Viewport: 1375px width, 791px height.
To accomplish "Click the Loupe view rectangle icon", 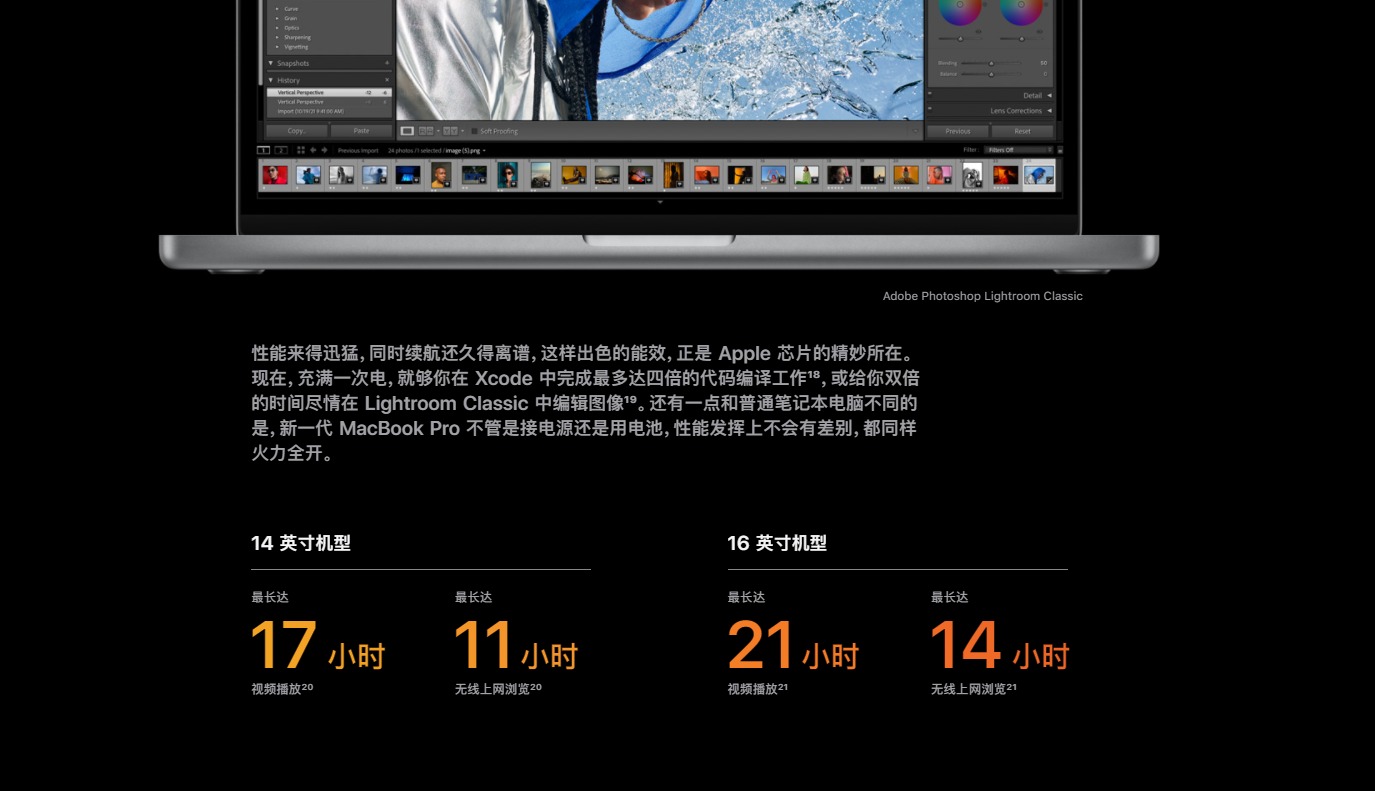I will pos(407,130).
